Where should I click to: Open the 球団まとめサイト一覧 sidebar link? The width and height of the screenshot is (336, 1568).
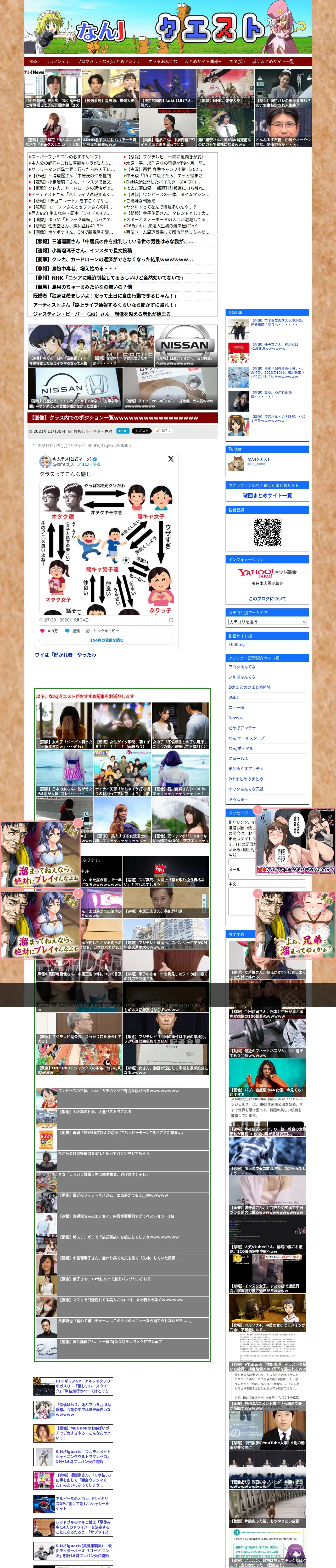(267, 495)
